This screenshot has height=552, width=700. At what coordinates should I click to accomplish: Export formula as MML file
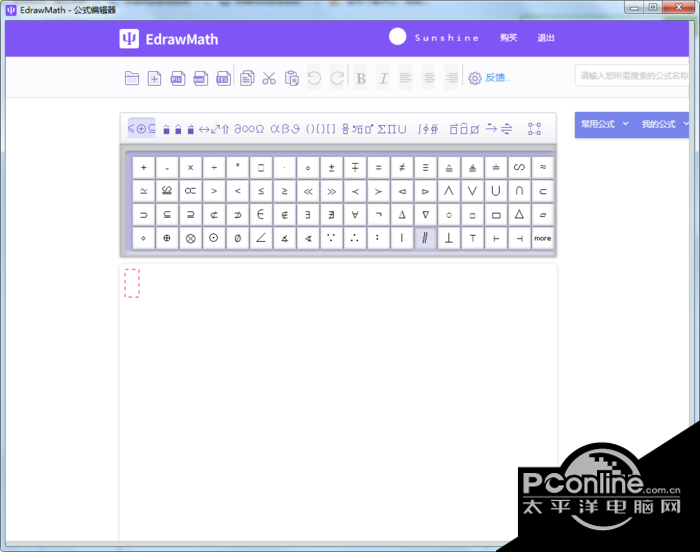pos(200,78)
